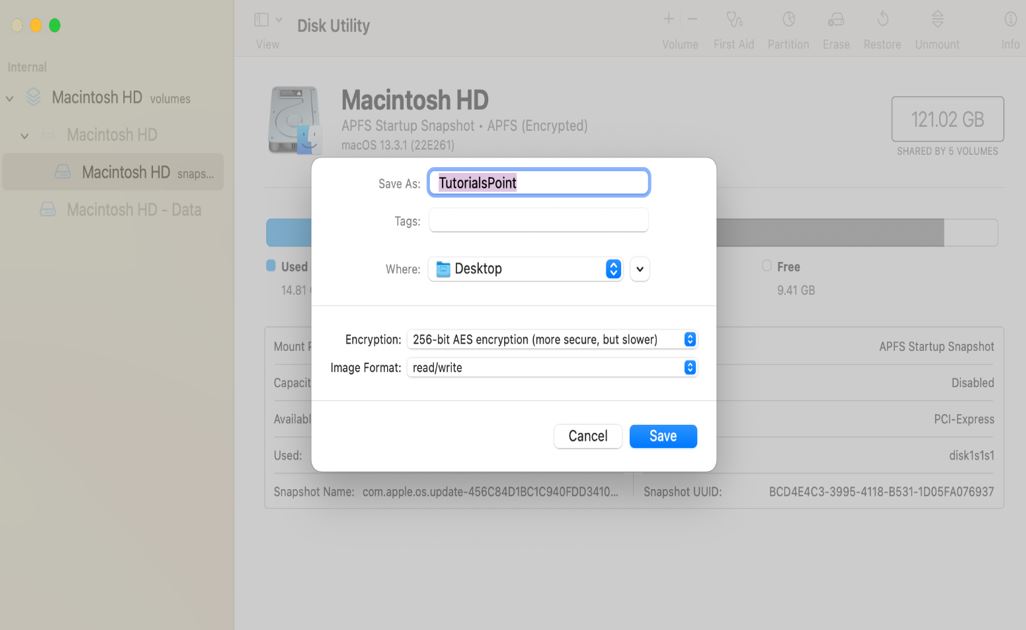This screenshot has width=1026, height=630.
Task: Save the disk image
Action: pyautogui.click(x=663, y=435)
